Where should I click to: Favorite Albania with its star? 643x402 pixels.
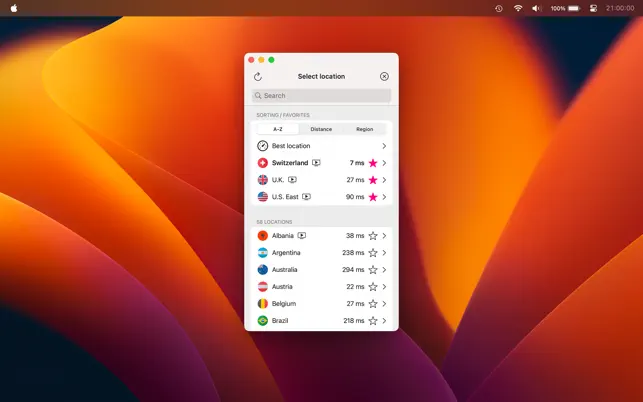pos(373,235)
